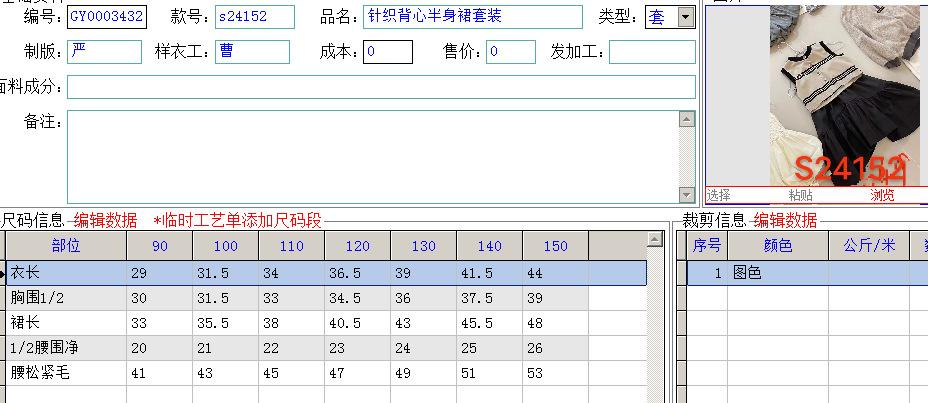The image size is (928, 403).
Task: Focus the 售价 price field
Action: click(510, 51)
